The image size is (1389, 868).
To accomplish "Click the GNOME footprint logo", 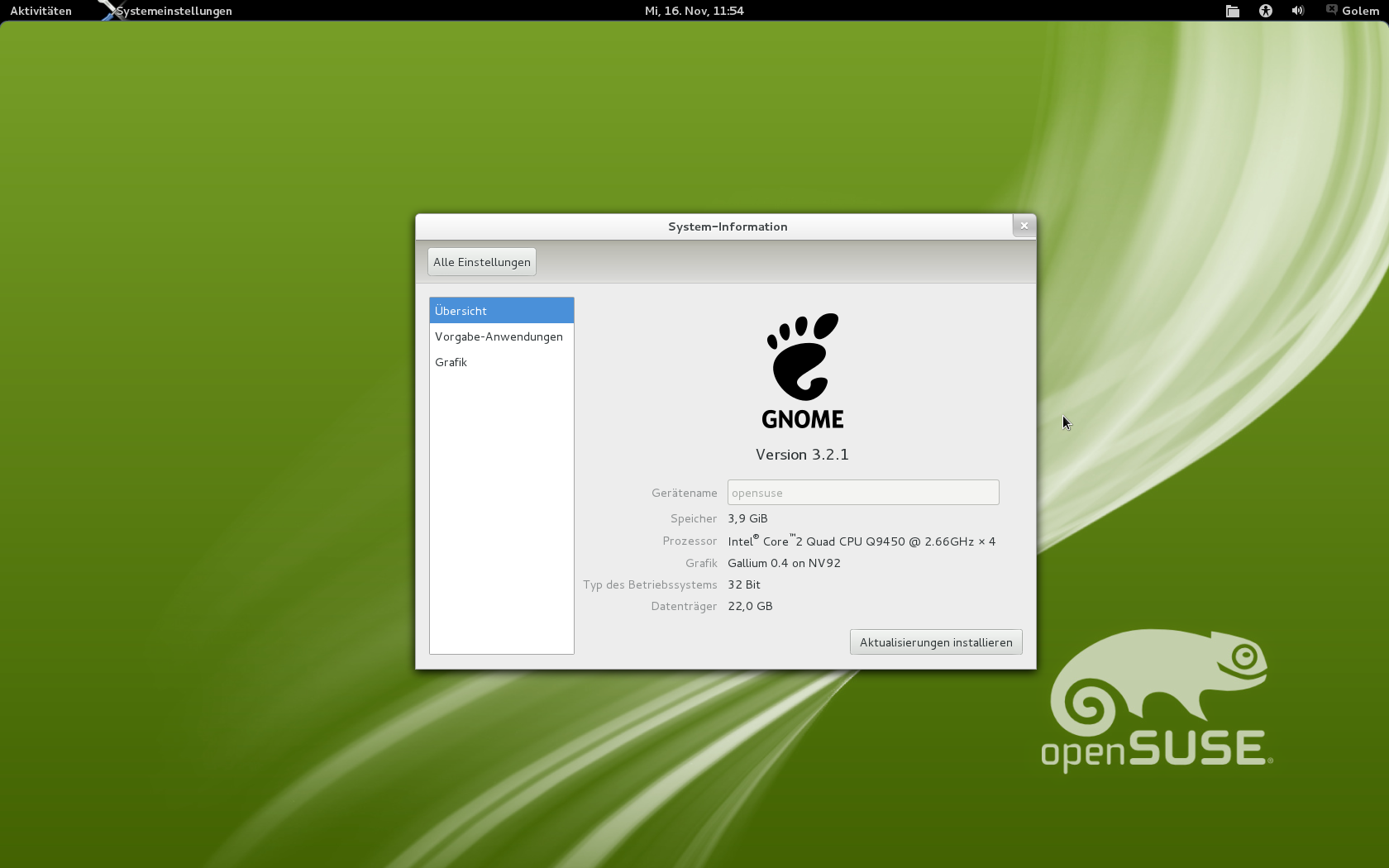I will click(802, 370).
